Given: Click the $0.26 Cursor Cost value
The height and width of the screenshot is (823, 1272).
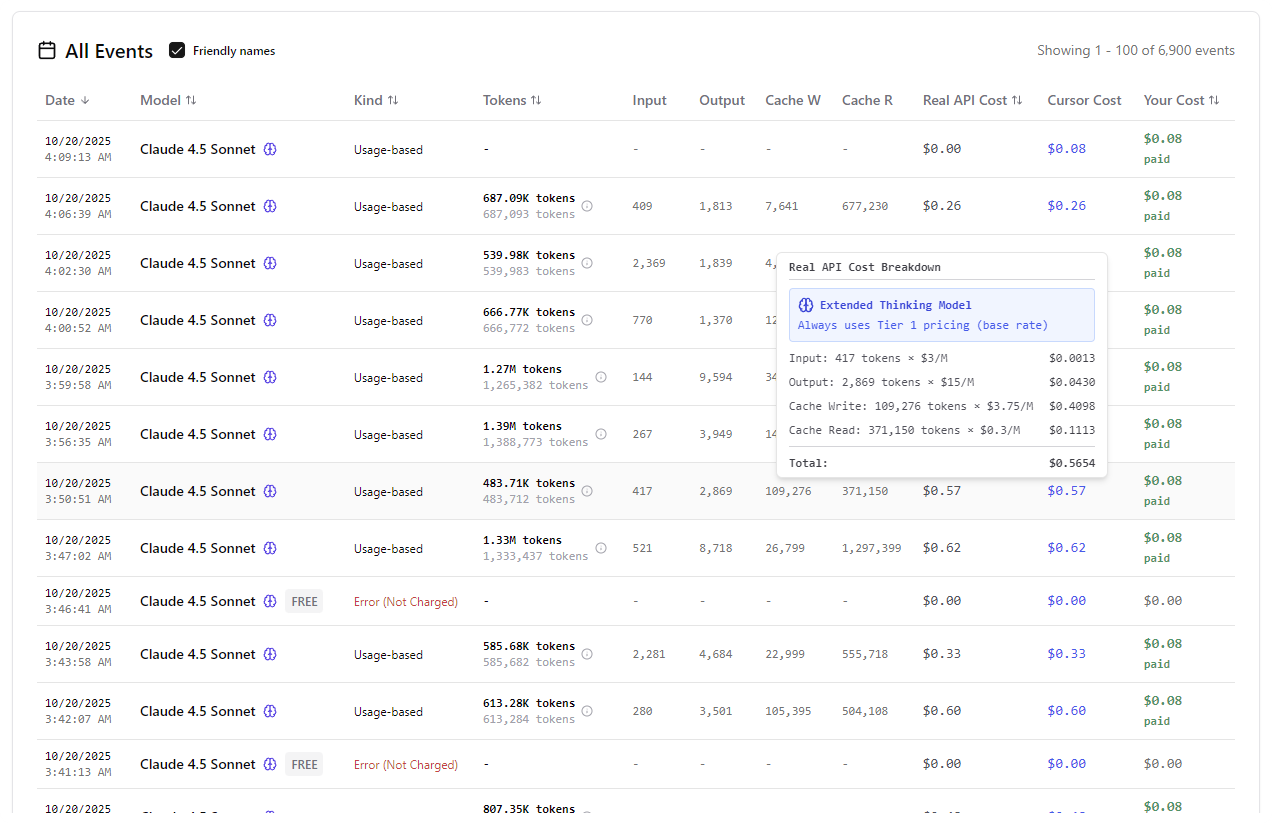Looking at the screenshot, I should (1066, 206).
